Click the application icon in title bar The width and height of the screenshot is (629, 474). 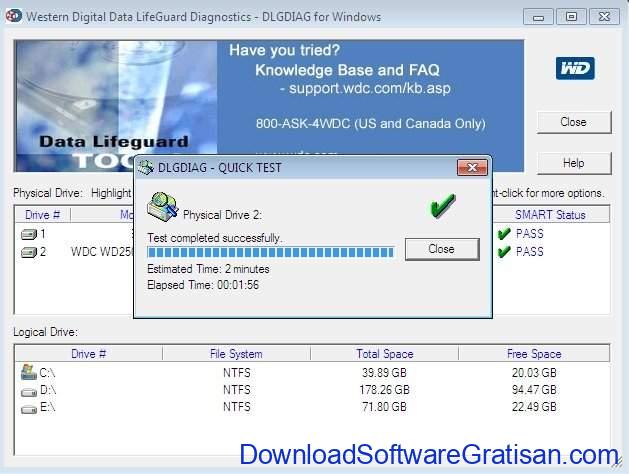tap(14, 16)
